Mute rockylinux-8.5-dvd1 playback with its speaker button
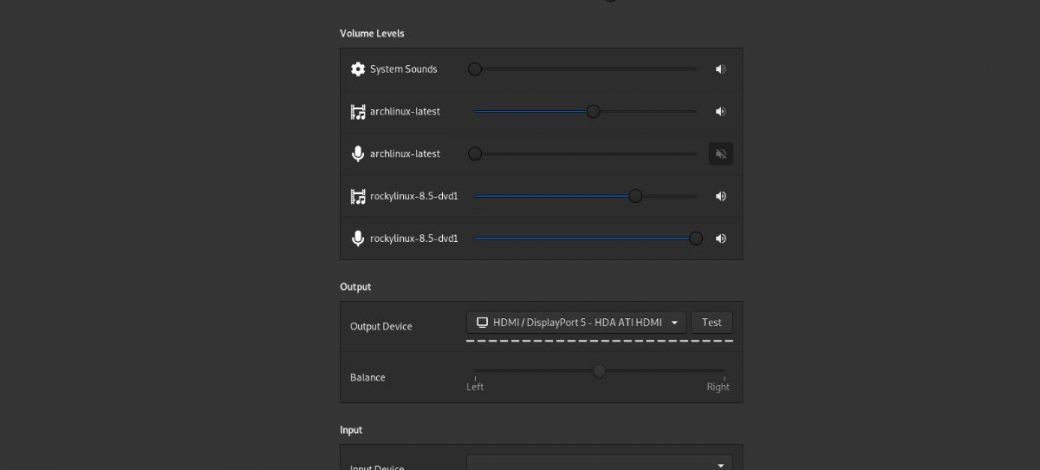The image size is (1040, 470). pos(720,197)
